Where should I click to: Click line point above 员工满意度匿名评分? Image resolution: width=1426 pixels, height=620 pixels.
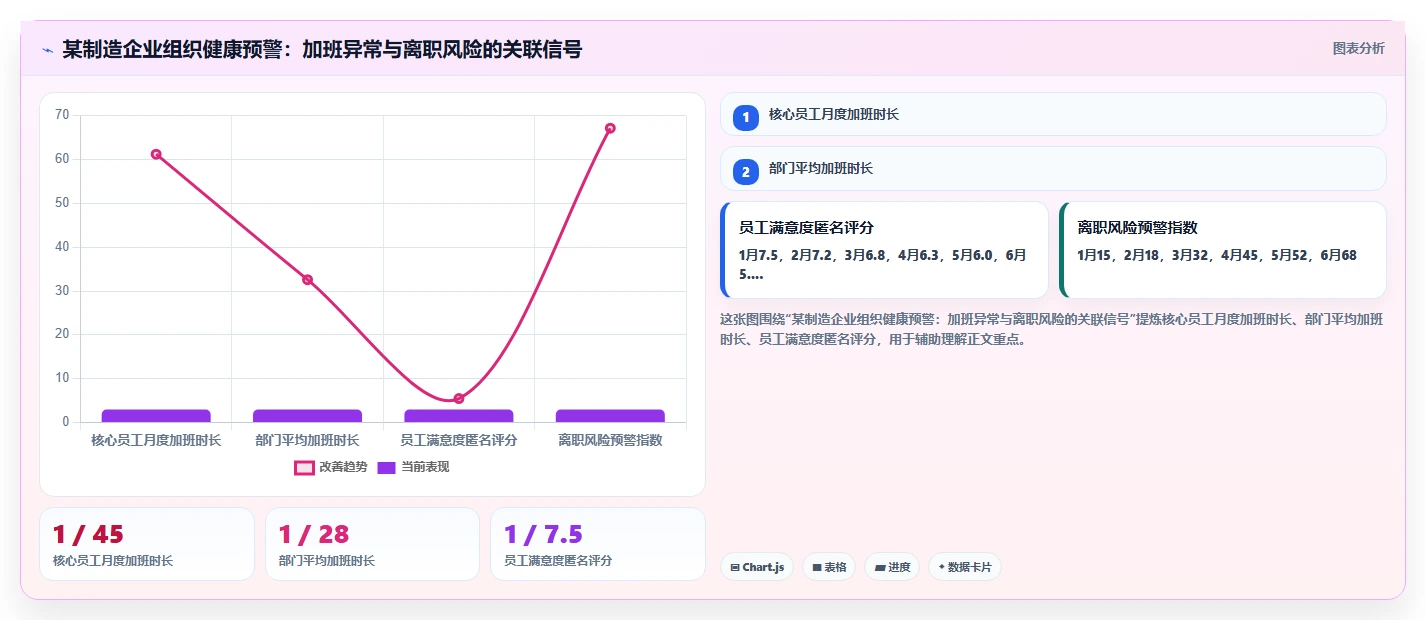coord(459,399)
